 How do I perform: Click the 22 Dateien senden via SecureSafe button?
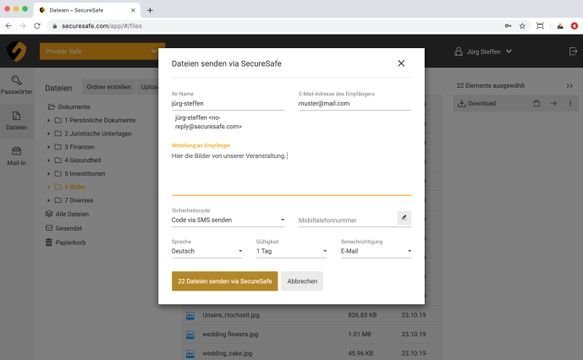(225, 281)
